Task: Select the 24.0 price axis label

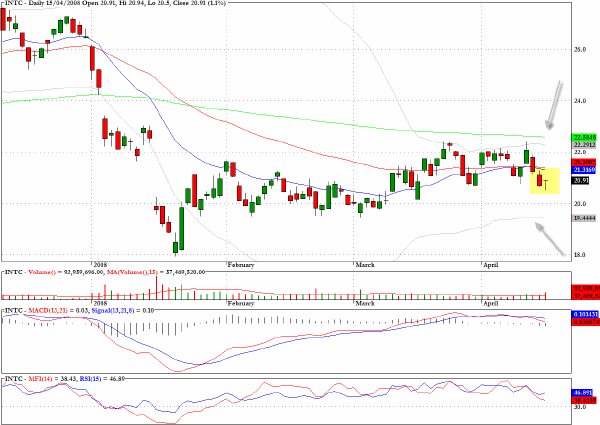Action: coord(580,101)
